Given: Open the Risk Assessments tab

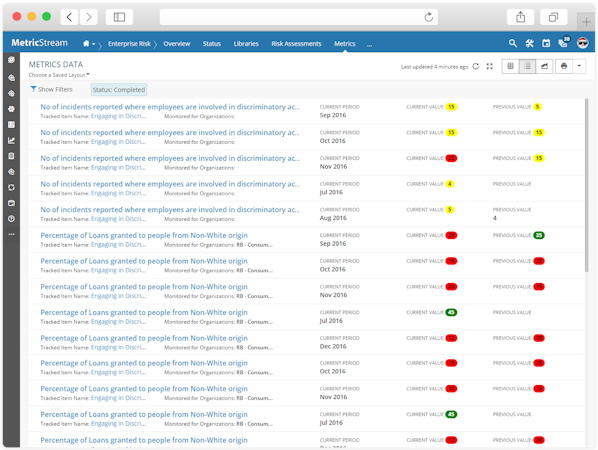Looking at the screenshot, I should pyautogui.click(x=296, y=43).
